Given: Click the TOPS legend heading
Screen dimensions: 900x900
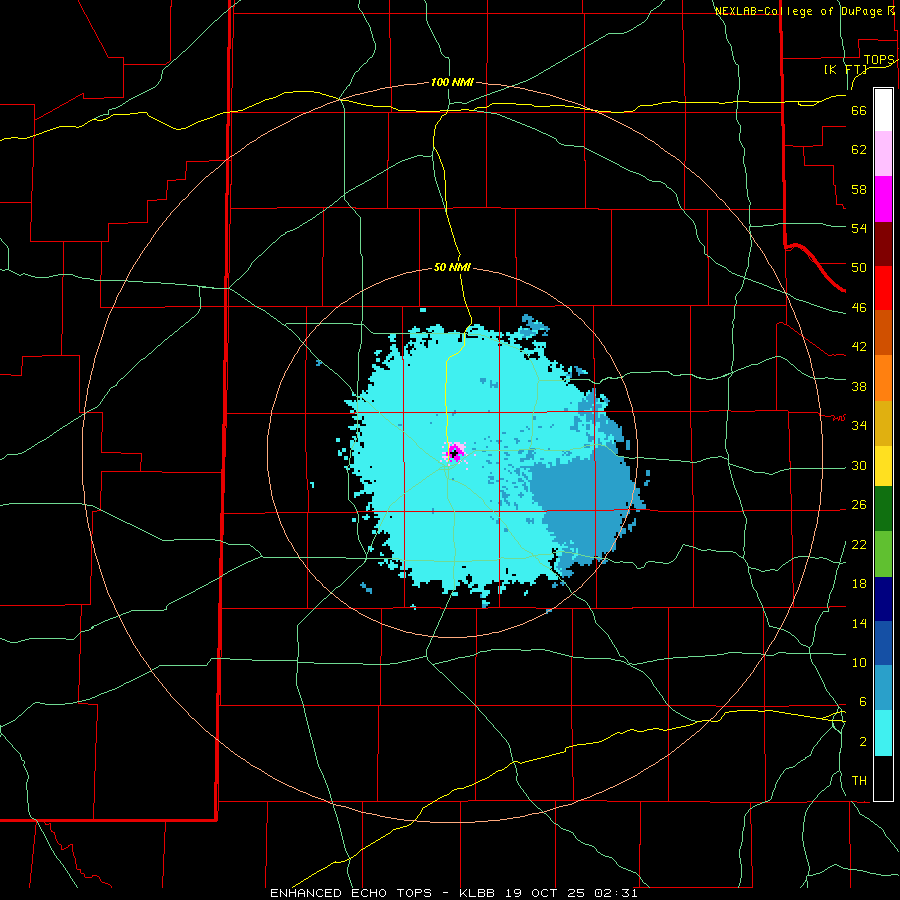Looking at the screenshot, I should tap(879, 60).
